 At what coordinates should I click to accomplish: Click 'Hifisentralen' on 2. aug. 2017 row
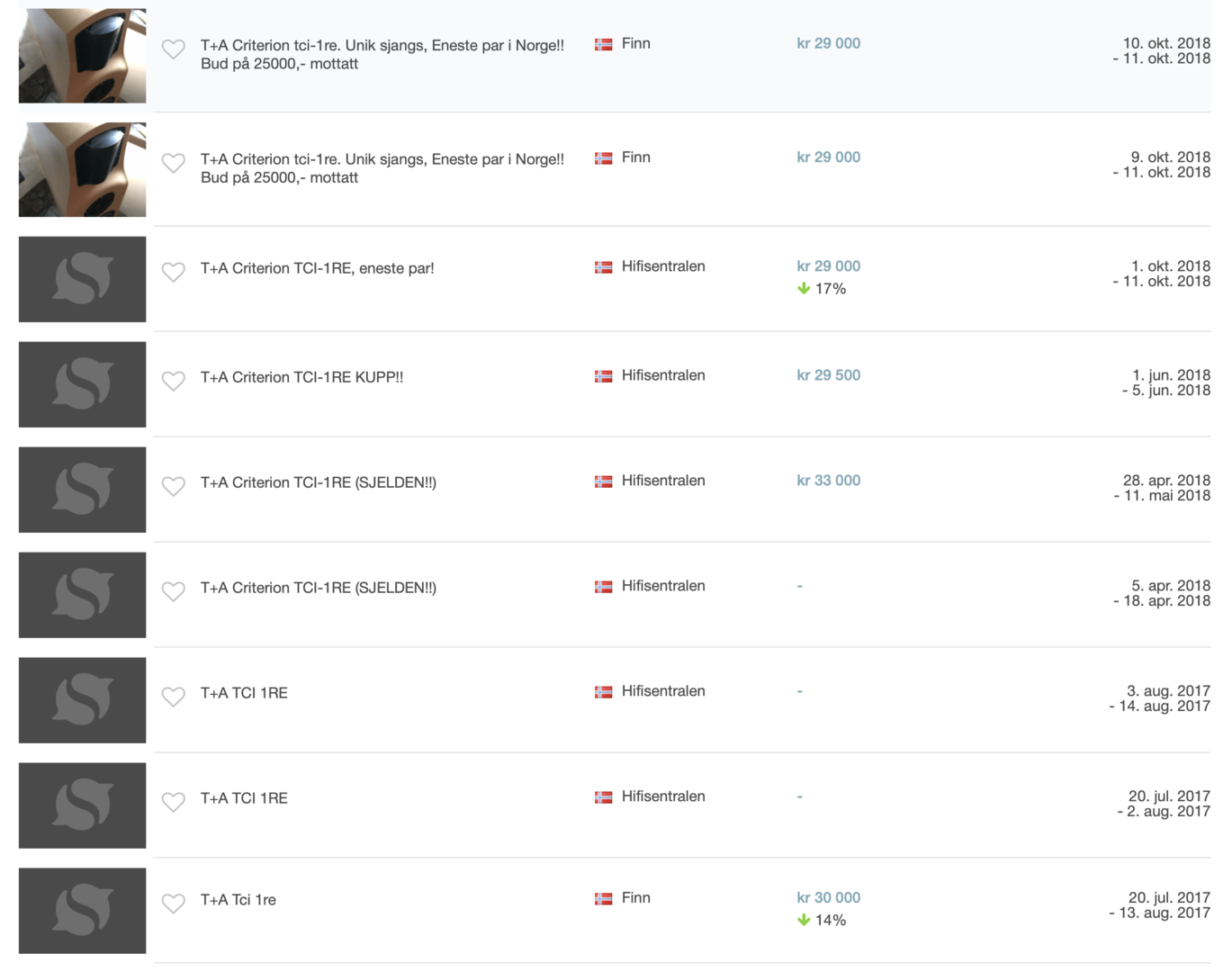663,796
